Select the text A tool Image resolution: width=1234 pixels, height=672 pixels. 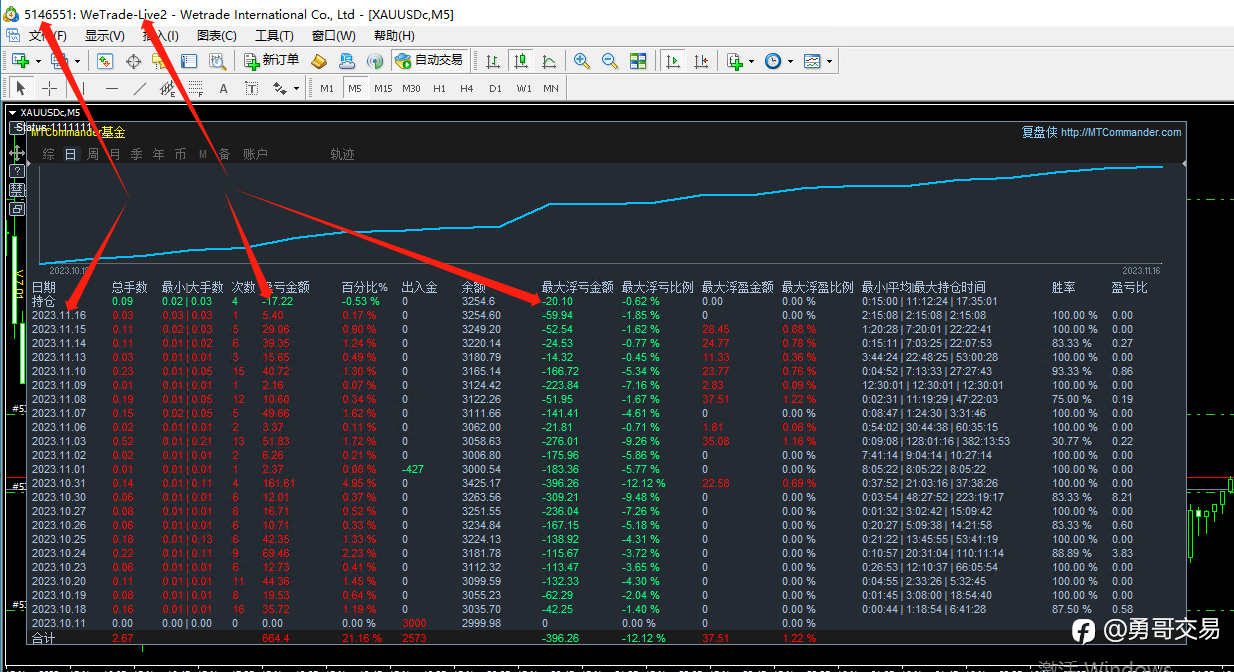pyautogui.click(x=224, y=88)
